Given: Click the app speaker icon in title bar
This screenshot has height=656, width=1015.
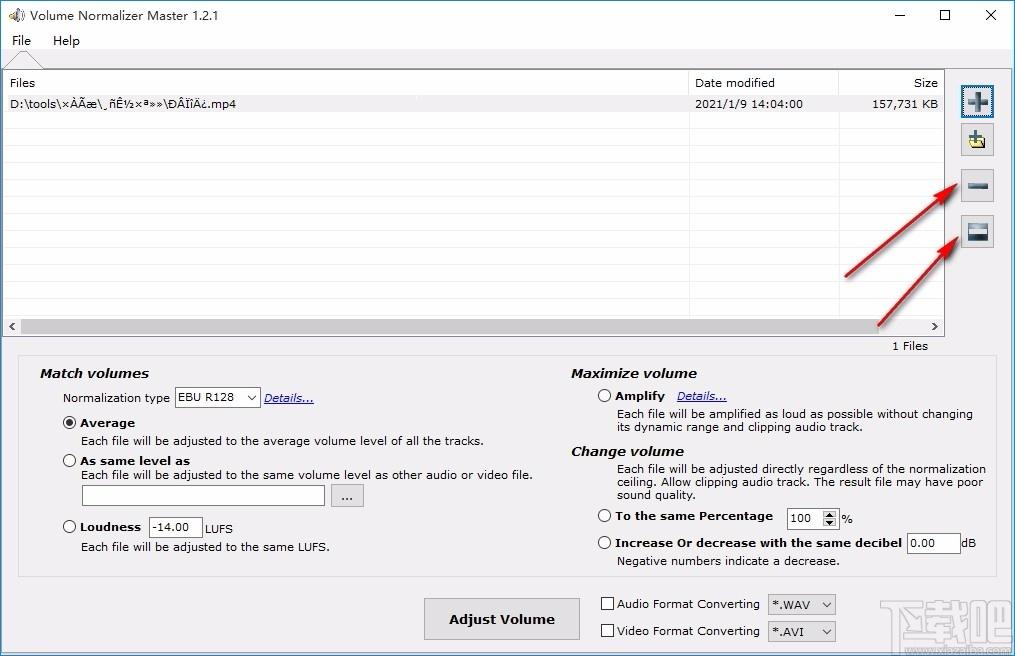Looking at the screenshot, I should point(16,15).
